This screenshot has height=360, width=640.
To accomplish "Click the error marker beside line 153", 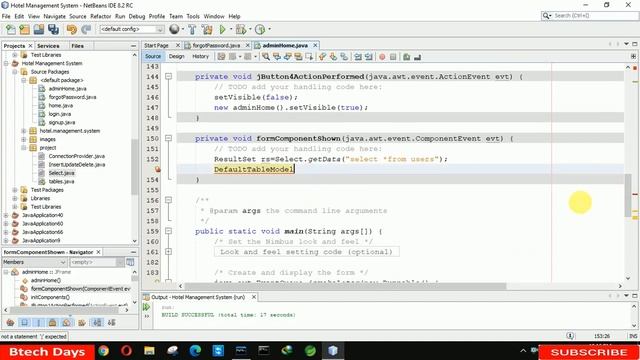I will 158,169.
